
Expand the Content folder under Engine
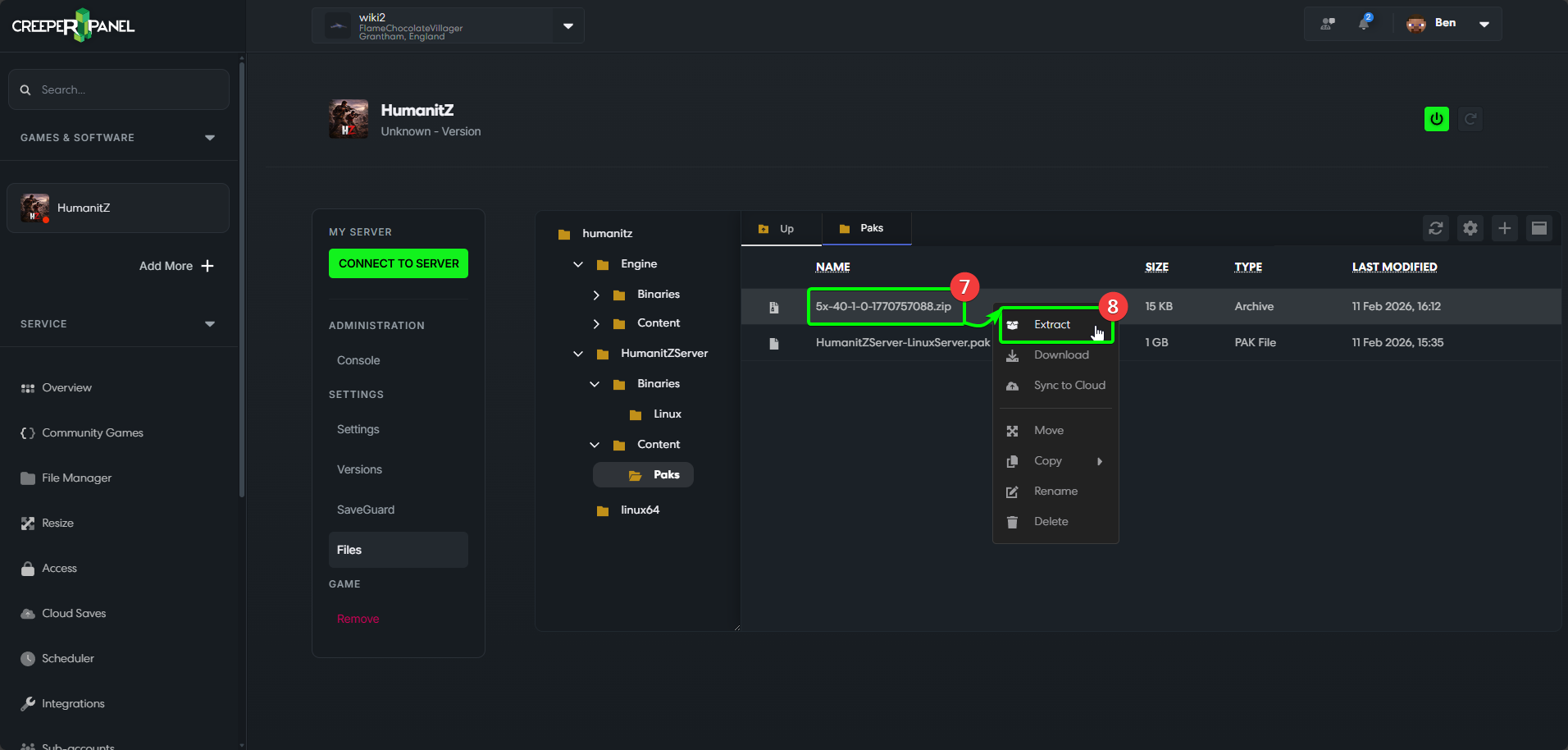[596, 324]
